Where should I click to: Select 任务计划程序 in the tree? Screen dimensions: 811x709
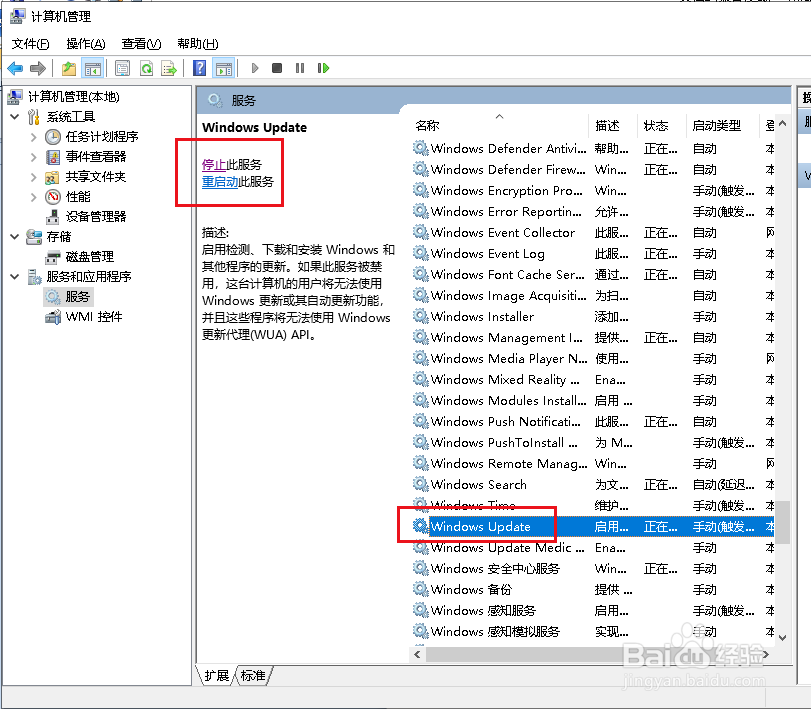click(101, 137)
